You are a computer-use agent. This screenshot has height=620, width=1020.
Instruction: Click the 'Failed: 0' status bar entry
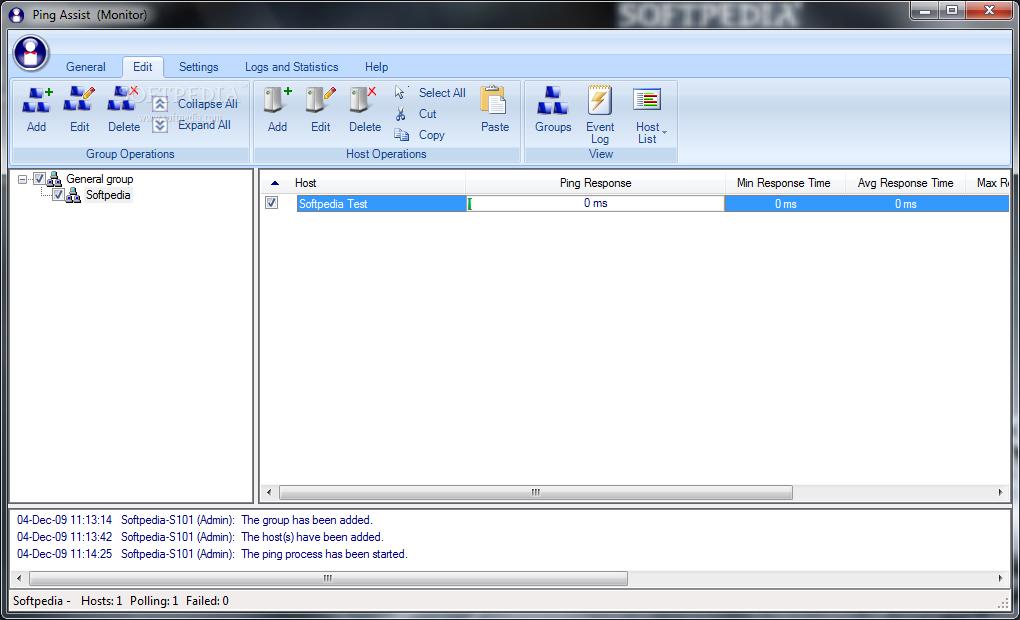tap(207, 601)
